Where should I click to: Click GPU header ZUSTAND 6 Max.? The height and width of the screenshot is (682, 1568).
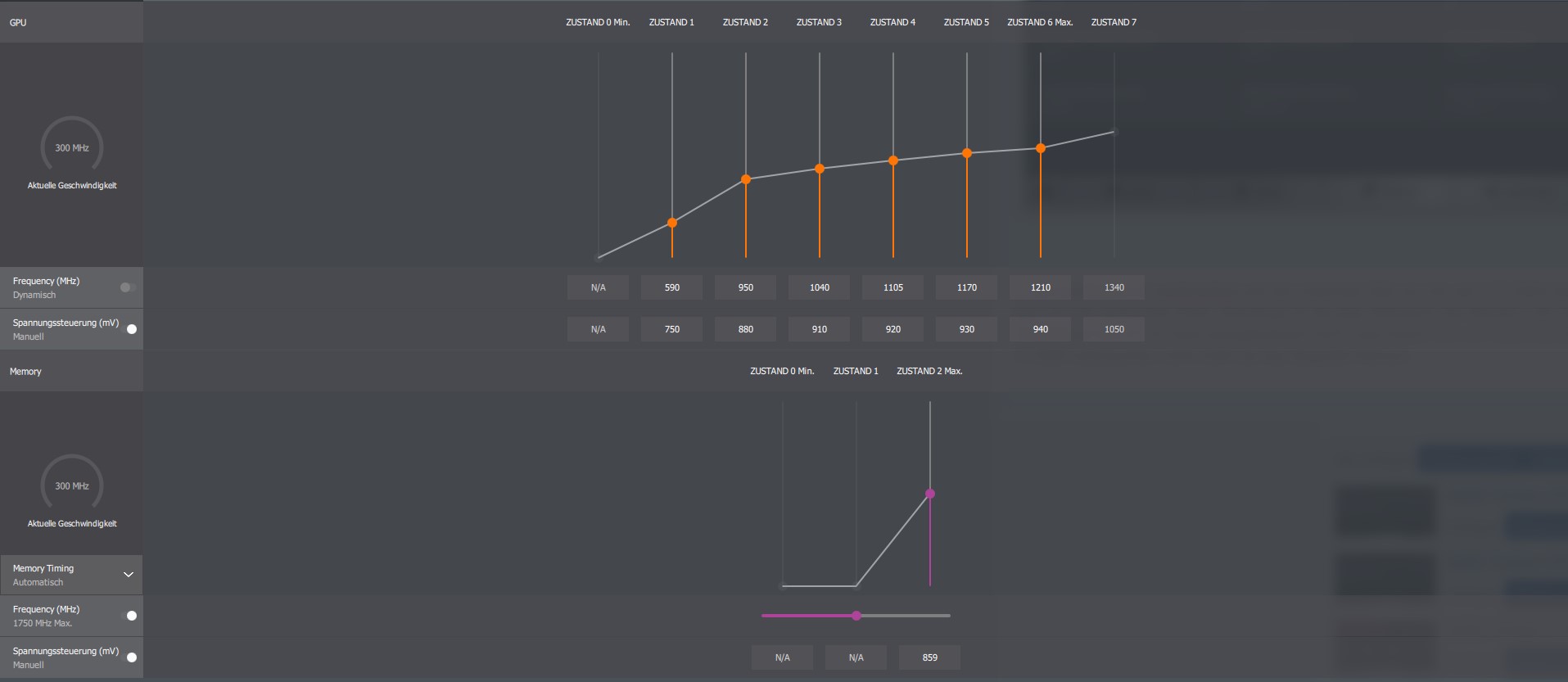coord(1040,22)
